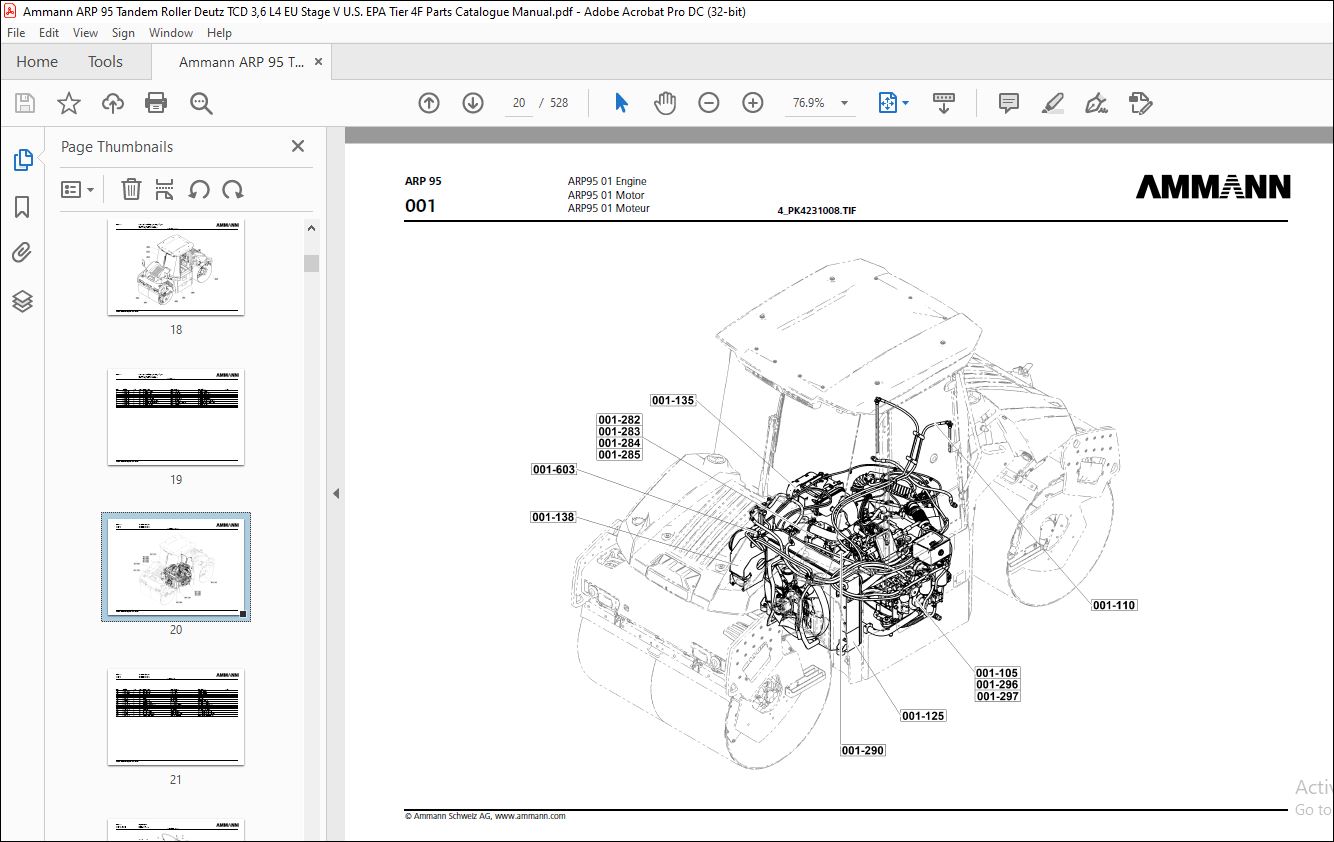Screen dimensions: 1334x842
Task: Go to the next page arrow
Action: pyautogui.click(x=473, y=103)
